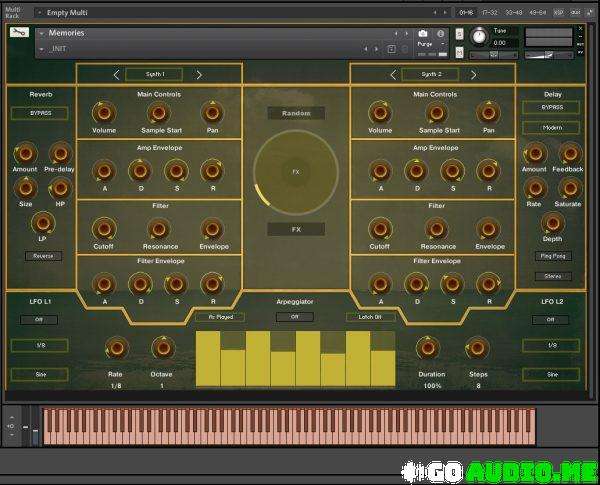Toggle the LFO L1 Off switch
Image resolution: width=600 pixels, height=485 pixels.
40,320
